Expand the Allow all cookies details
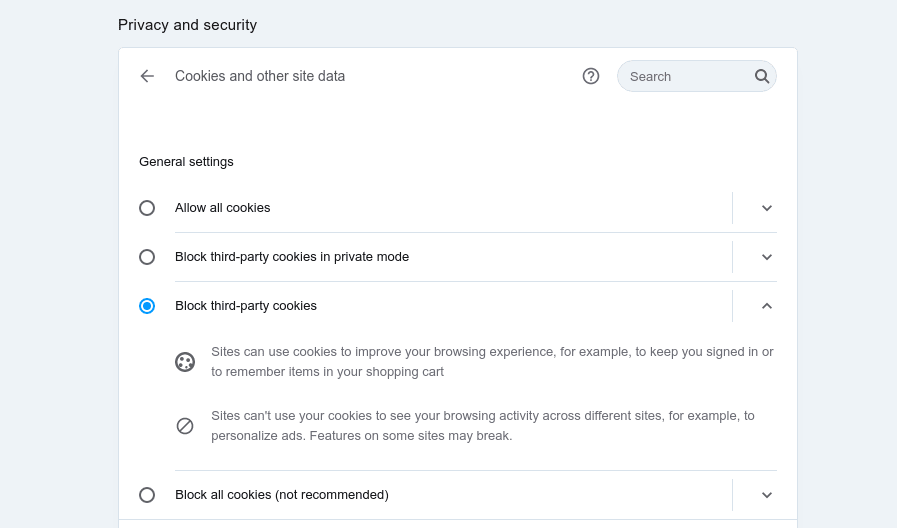This screenshot has width=897, height=528. 767,208
